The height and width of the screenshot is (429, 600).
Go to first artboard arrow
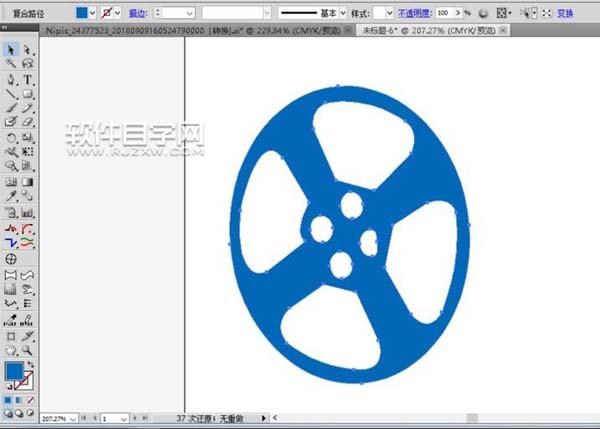[84, 418]
